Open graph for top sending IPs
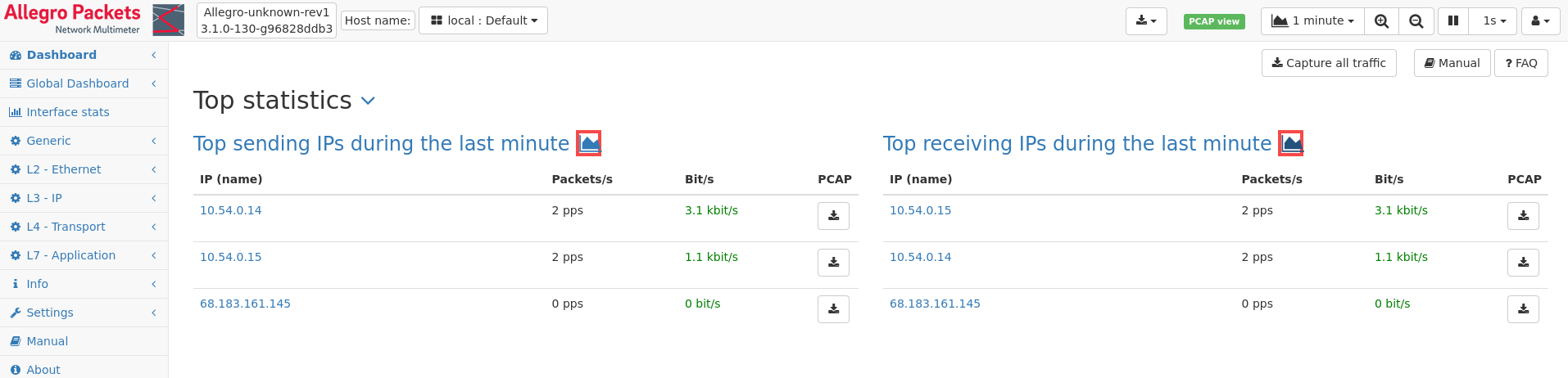1568x378 pixels. pos(589,144)
